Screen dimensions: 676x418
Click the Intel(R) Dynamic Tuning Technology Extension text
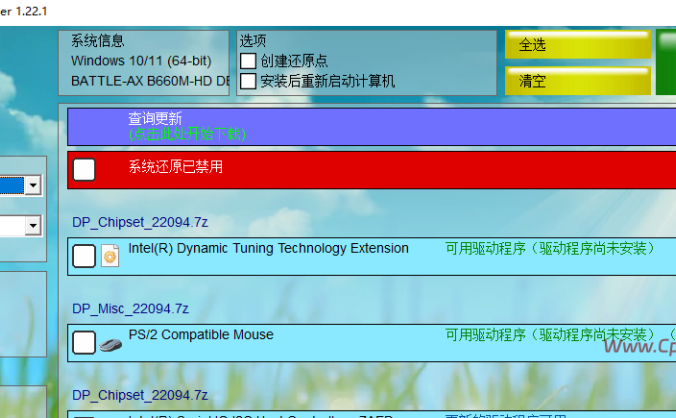(268, 248)
